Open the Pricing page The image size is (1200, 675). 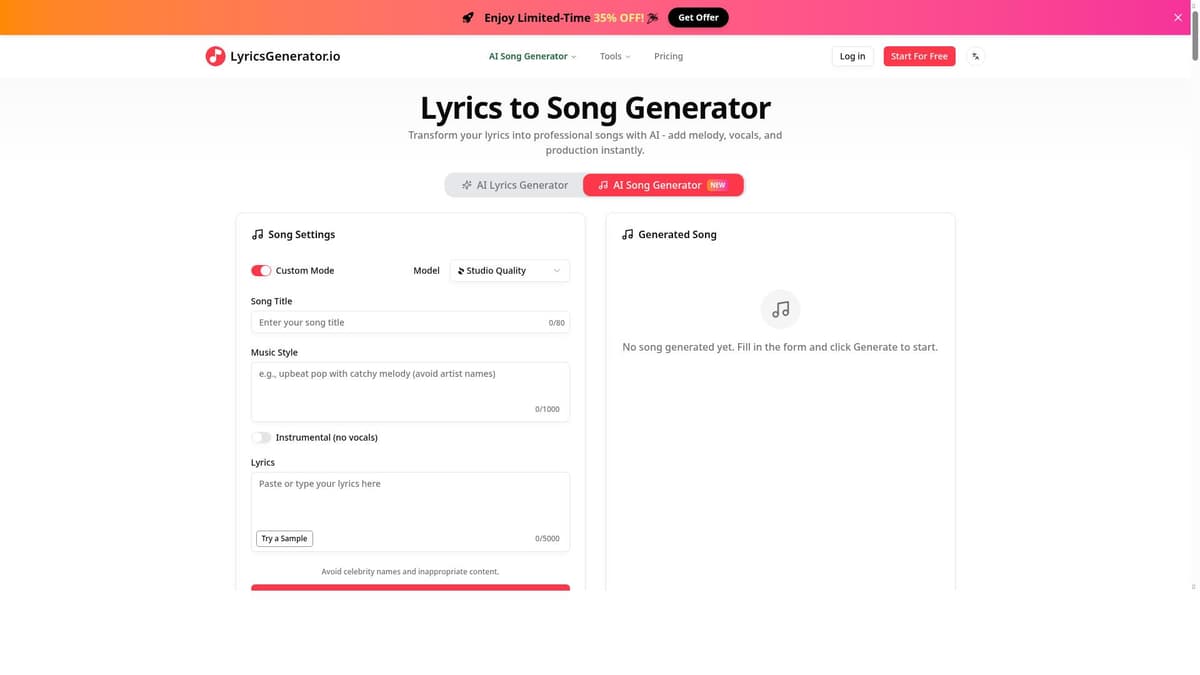click(x=668, y=56)
